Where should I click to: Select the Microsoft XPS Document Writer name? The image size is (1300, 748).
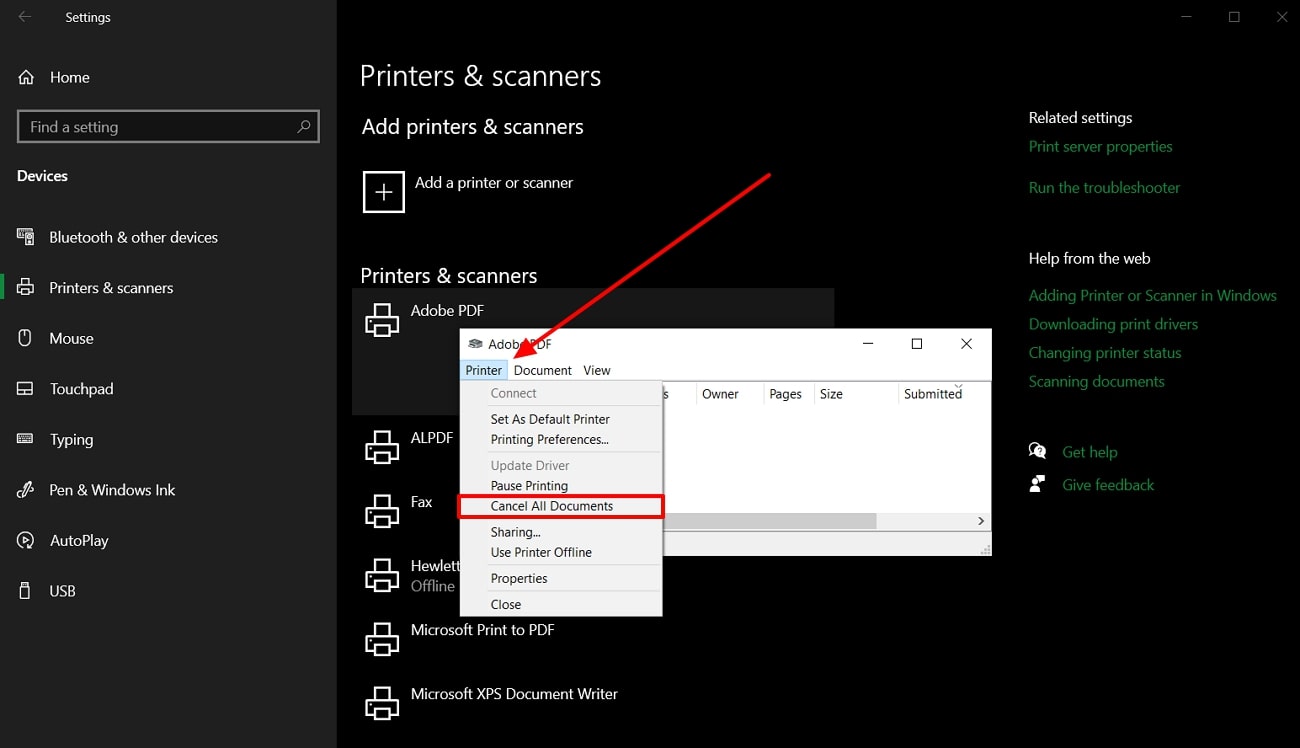(514, 694)
